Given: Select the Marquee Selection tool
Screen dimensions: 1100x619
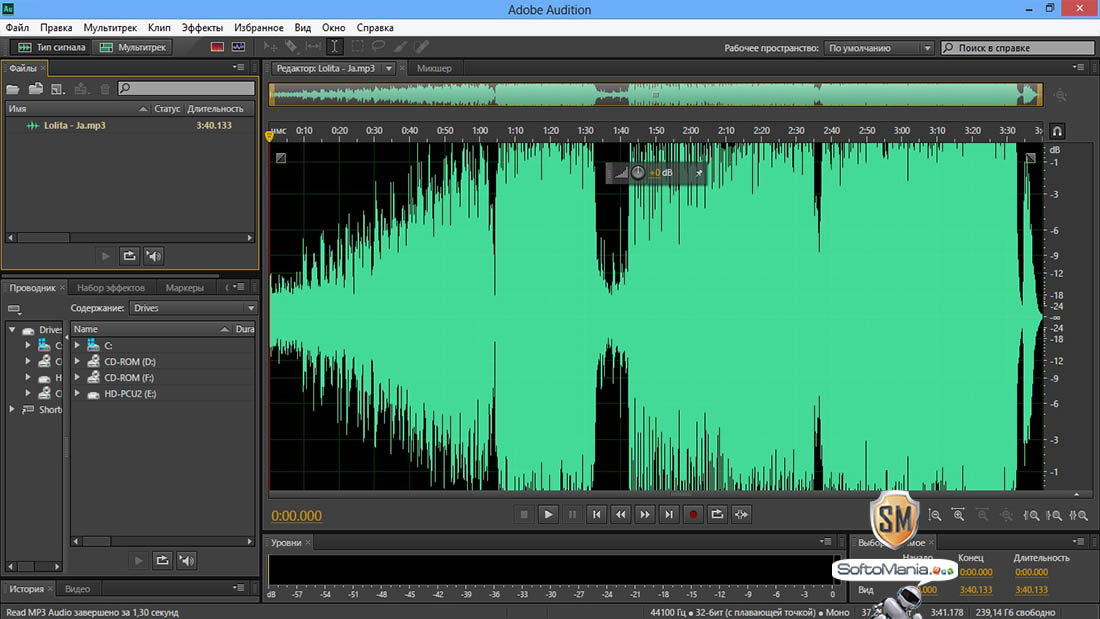Looking at the screenshot, I should 357,47.
